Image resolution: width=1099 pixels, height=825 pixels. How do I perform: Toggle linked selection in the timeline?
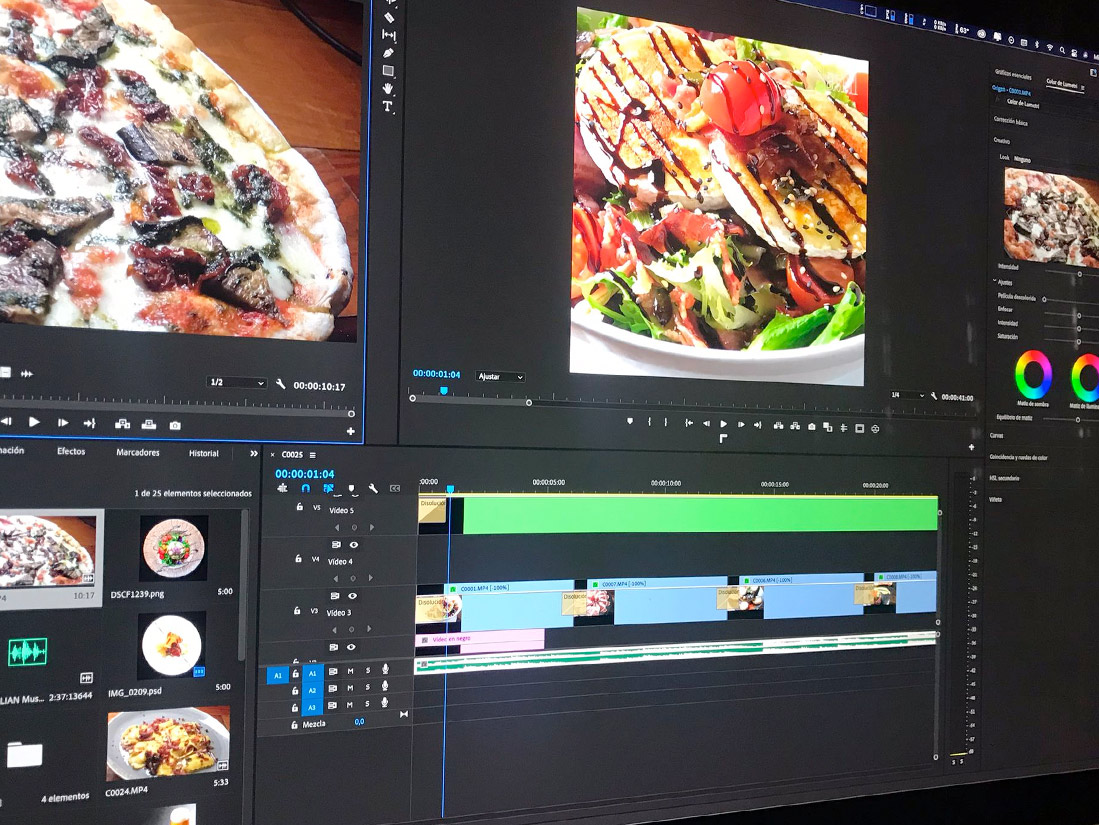328,489
